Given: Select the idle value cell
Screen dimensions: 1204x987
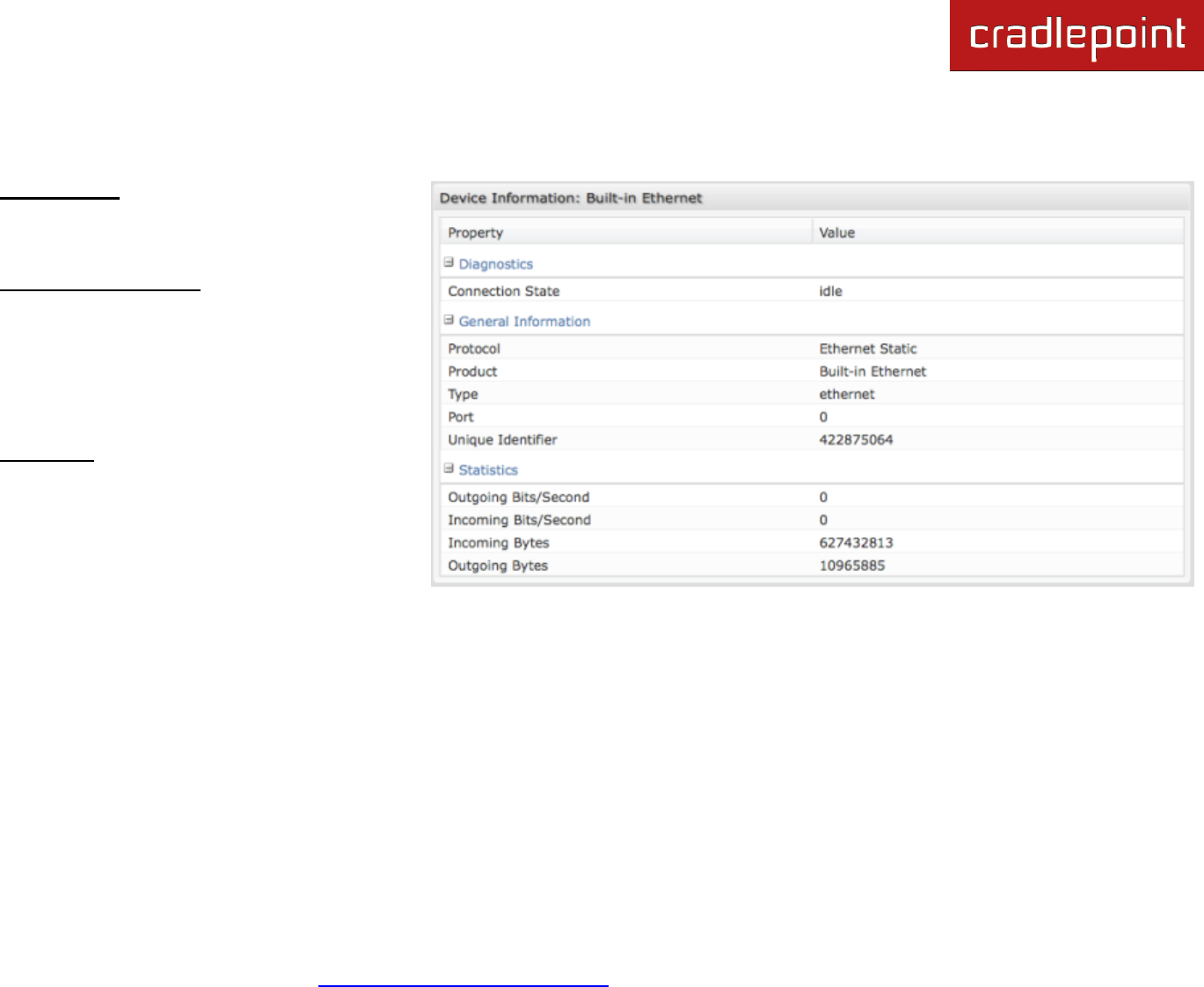Looking at the screenshot, I should pyautogui.click(x=831, y=291).
